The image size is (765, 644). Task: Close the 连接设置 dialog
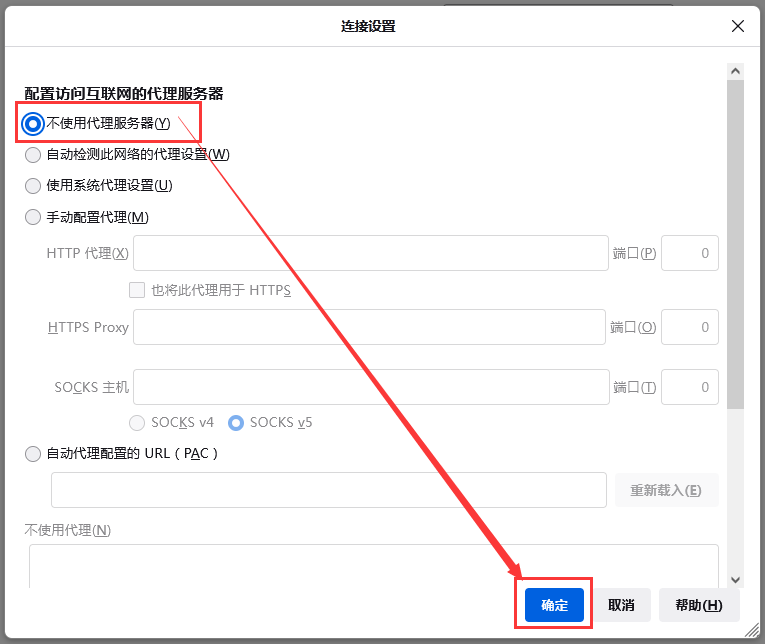[738, 26]
